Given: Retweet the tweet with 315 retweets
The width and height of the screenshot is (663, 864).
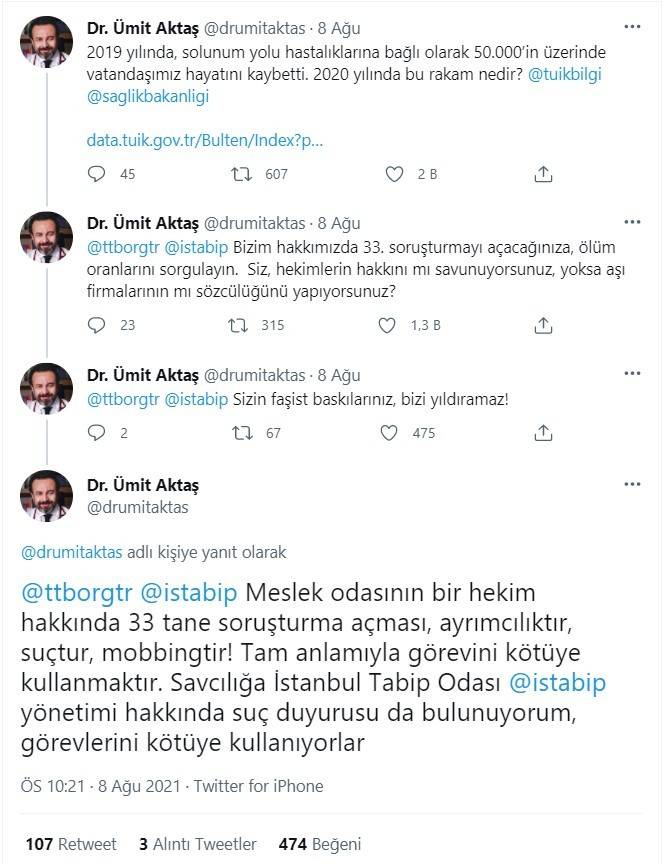Looking at the screenshot, I should 241,325.
